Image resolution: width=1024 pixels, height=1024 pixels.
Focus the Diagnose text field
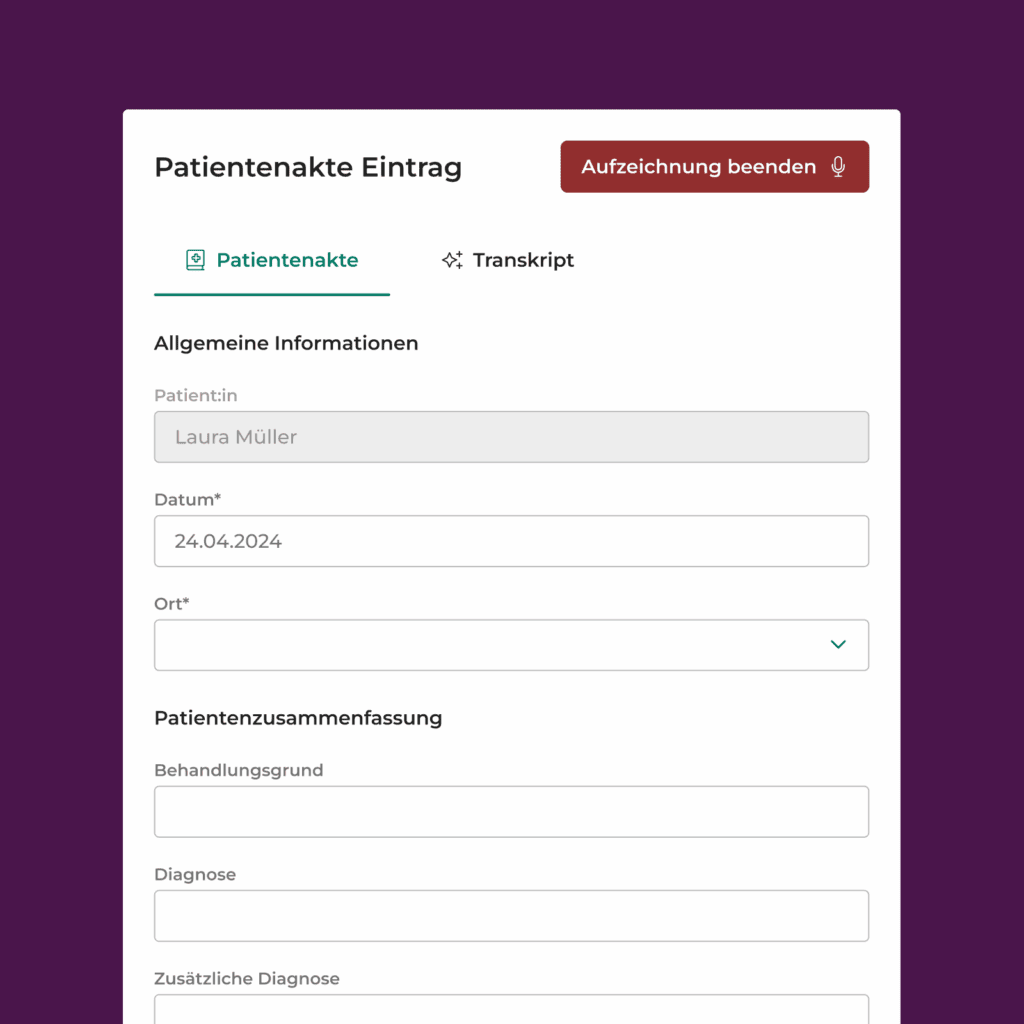coord(511,915)
